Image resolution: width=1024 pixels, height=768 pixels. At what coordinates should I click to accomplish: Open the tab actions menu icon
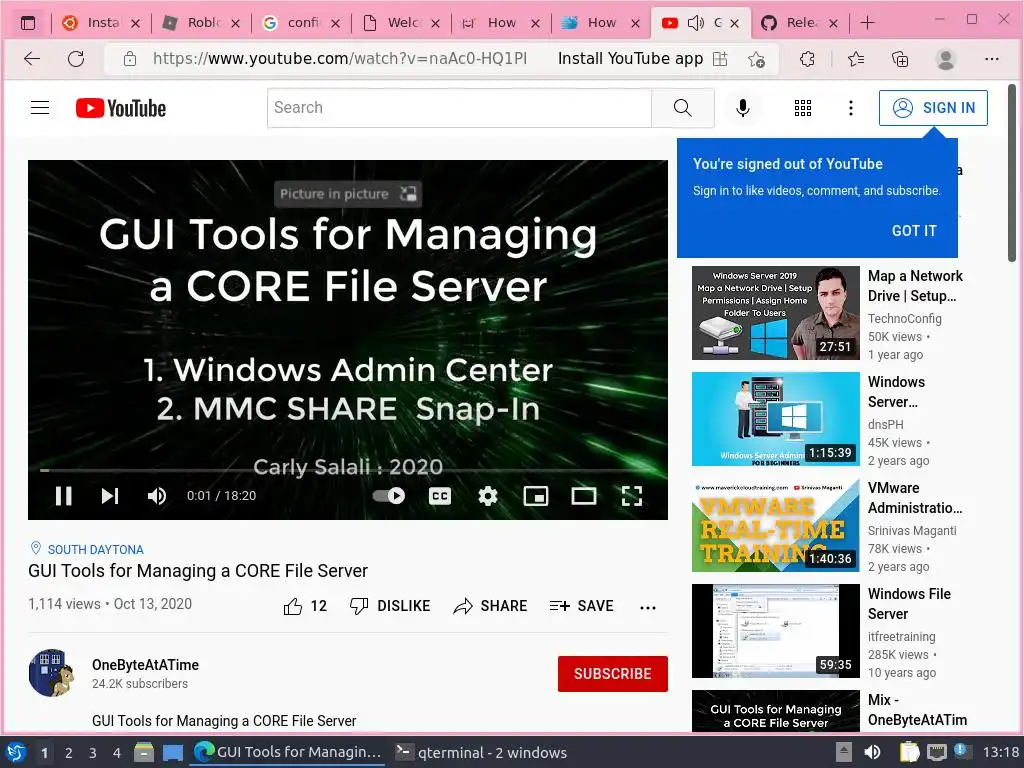click(28, 24)
